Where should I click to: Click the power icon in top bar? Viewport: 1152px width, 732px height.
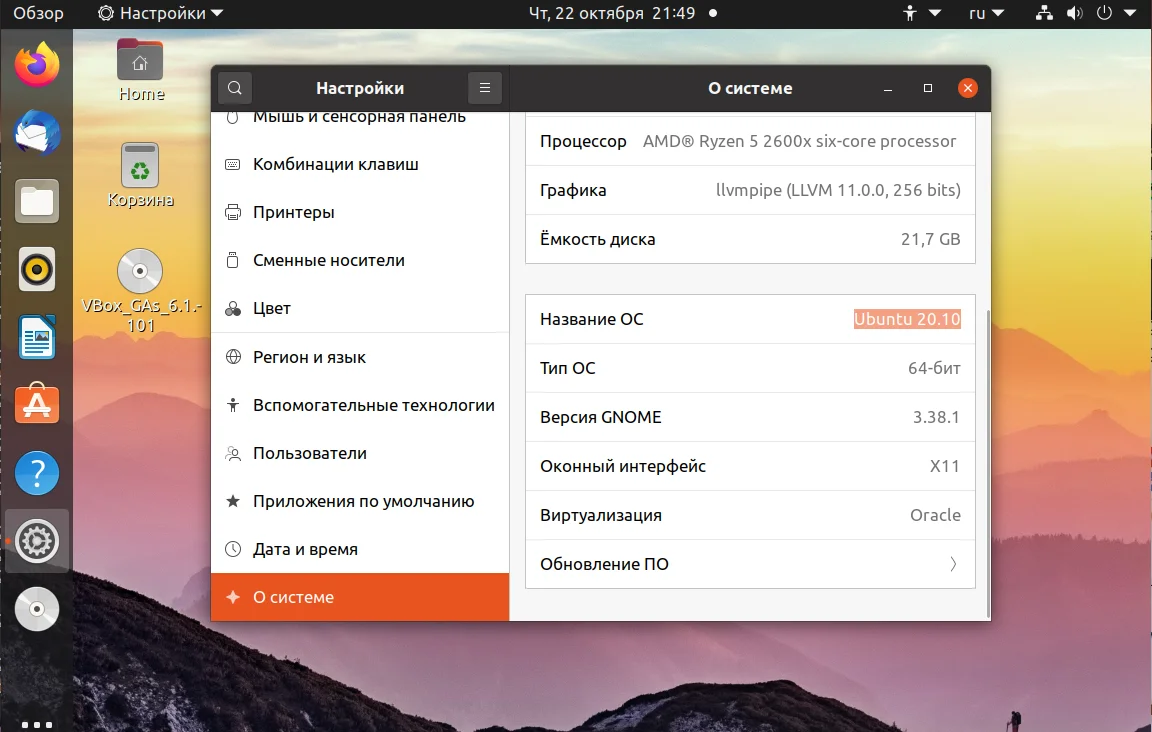tap(1104, 13)
